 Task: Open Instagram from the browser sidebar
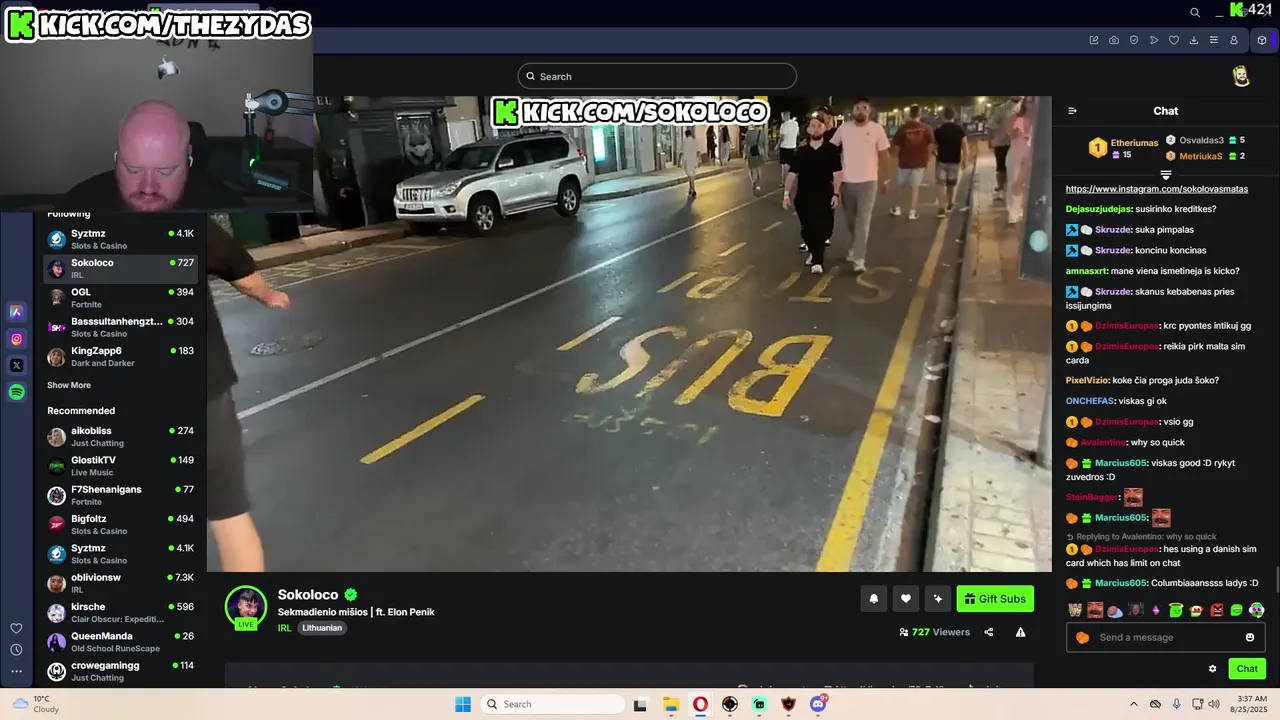coord(16,339)
